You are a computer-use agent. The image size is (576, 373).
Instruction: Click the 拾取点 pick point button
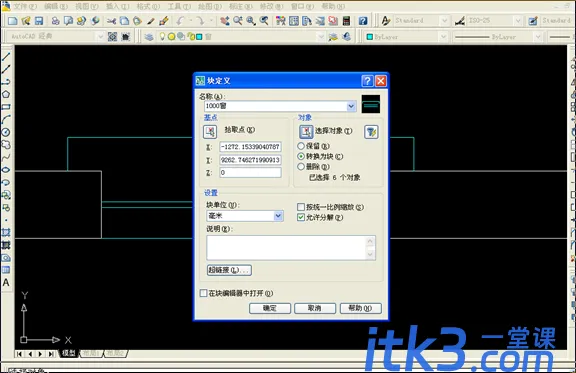(210, 131)
